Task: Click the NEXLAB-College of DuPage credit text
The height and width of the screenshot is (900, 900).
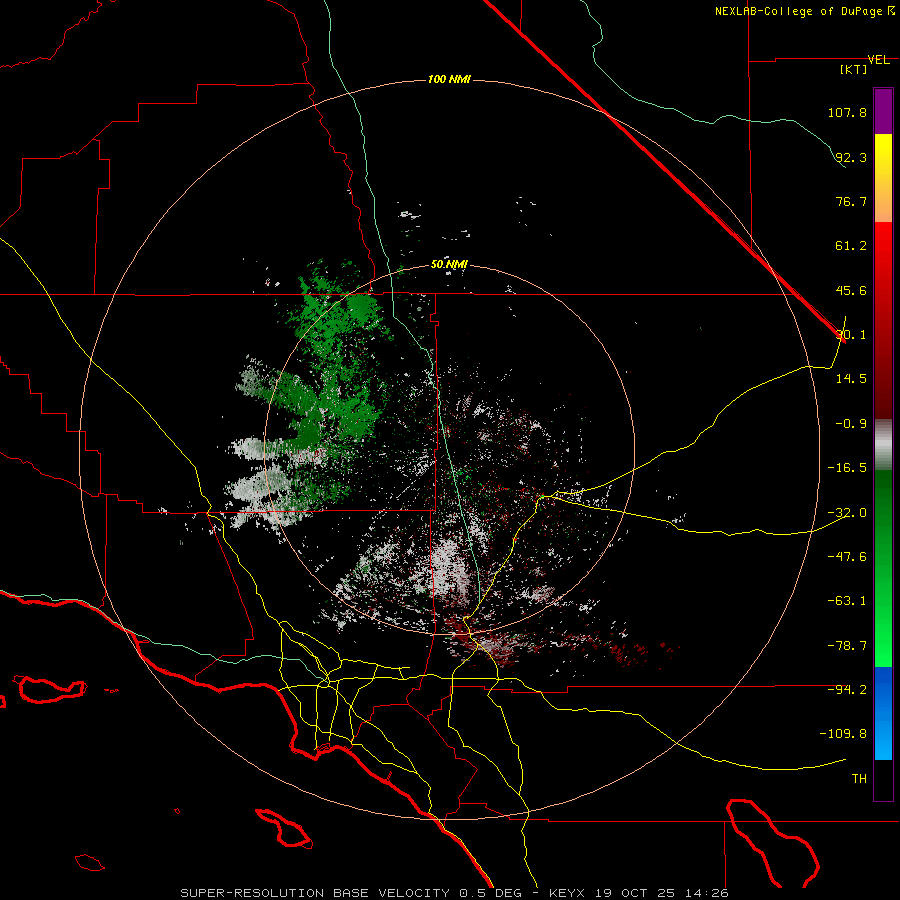Action: [804, 11]
